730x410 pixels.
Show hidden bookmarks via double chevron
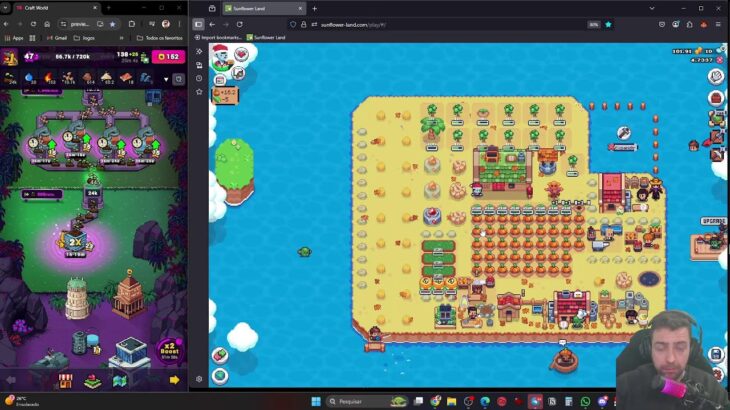[122, 38]
